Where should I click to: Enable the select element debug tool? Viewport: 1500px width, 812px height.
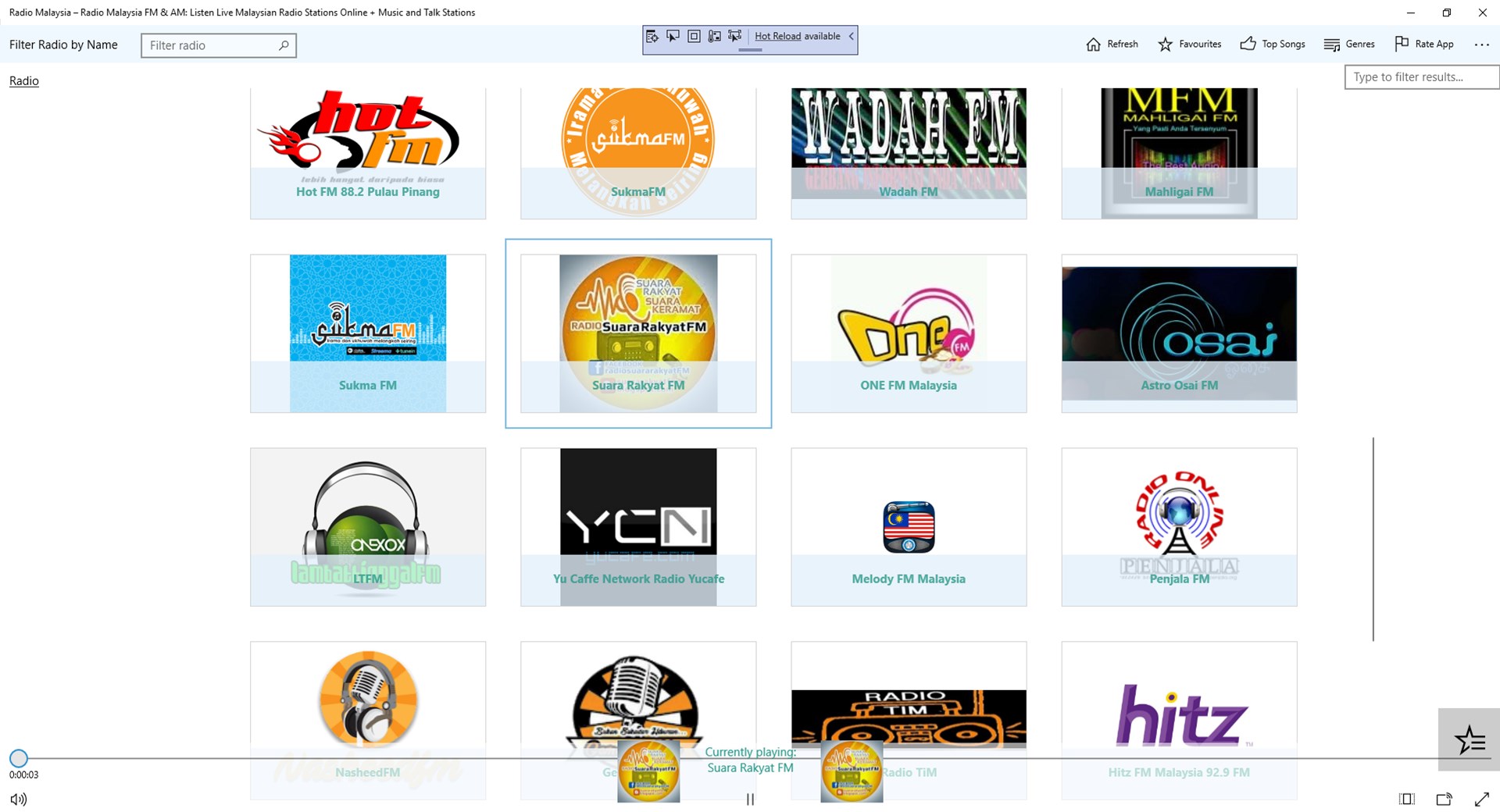pos(673,37)
